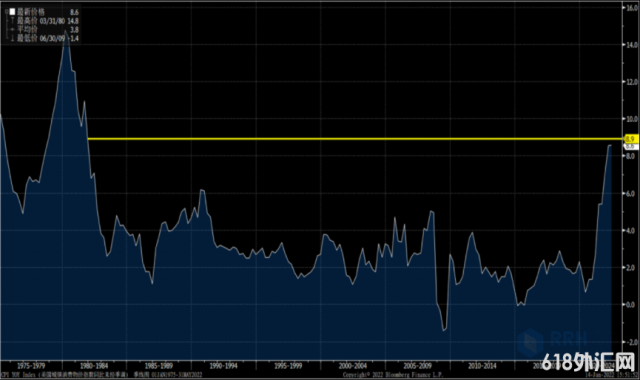Click the 最高价 high marker icon in legend
This screenshot has height=380, width=640.
12,21
